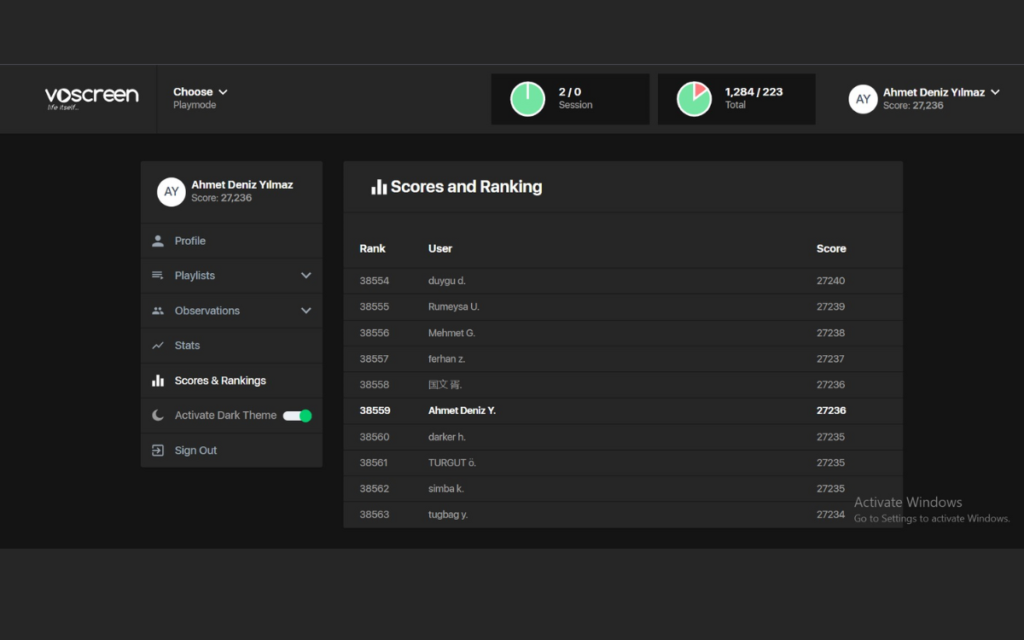Open the user menu chevron in header
Viewport: 1024px width, 640px height.
995,92
